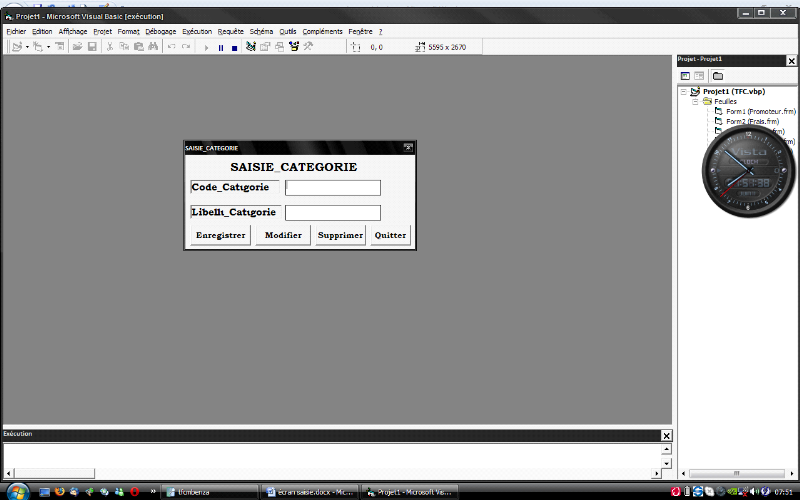Open the ? help menu
This screenshot has width=800, height=500.
coord(381,32)
